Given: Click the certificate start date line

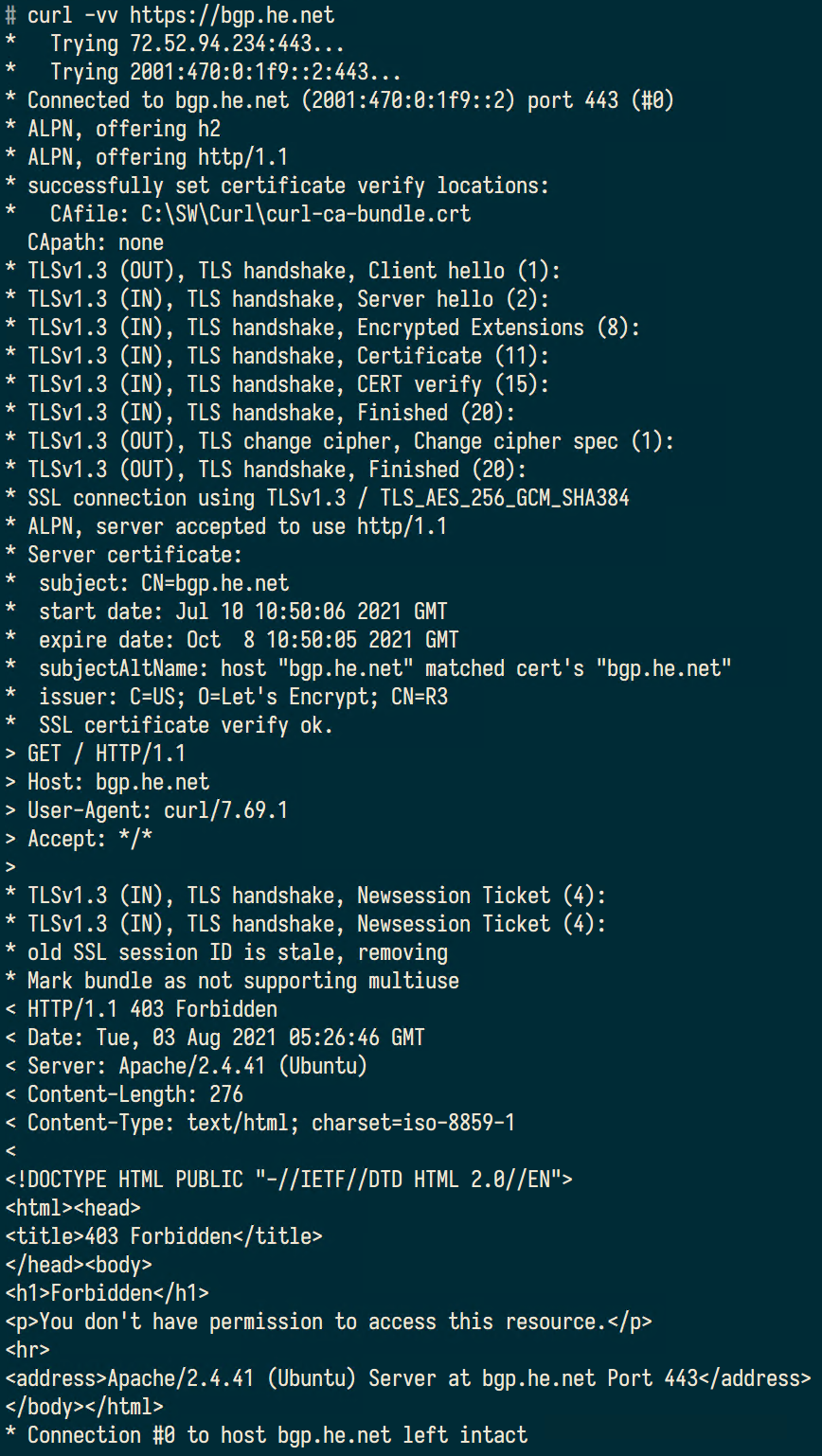Looking at the screenshot, I should (243, 612).
